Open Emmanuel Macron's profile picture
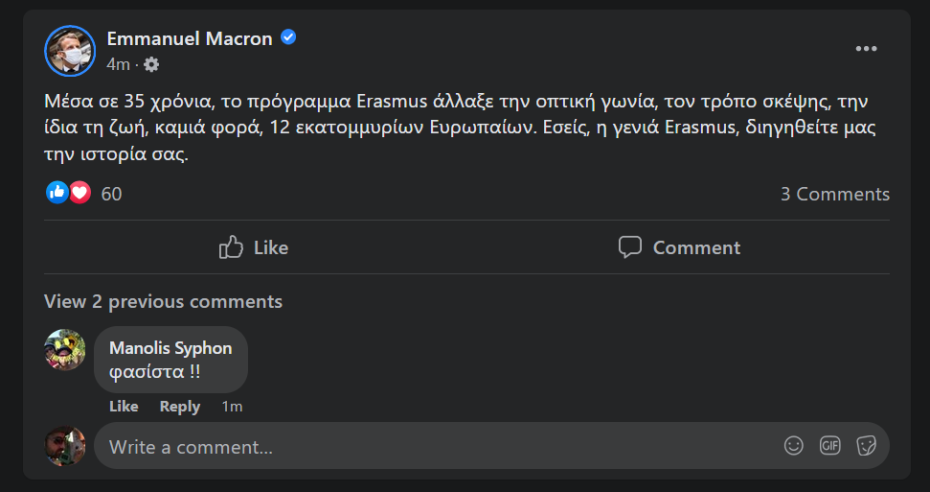This screenshot has height=492, width=930. [70, 50]
